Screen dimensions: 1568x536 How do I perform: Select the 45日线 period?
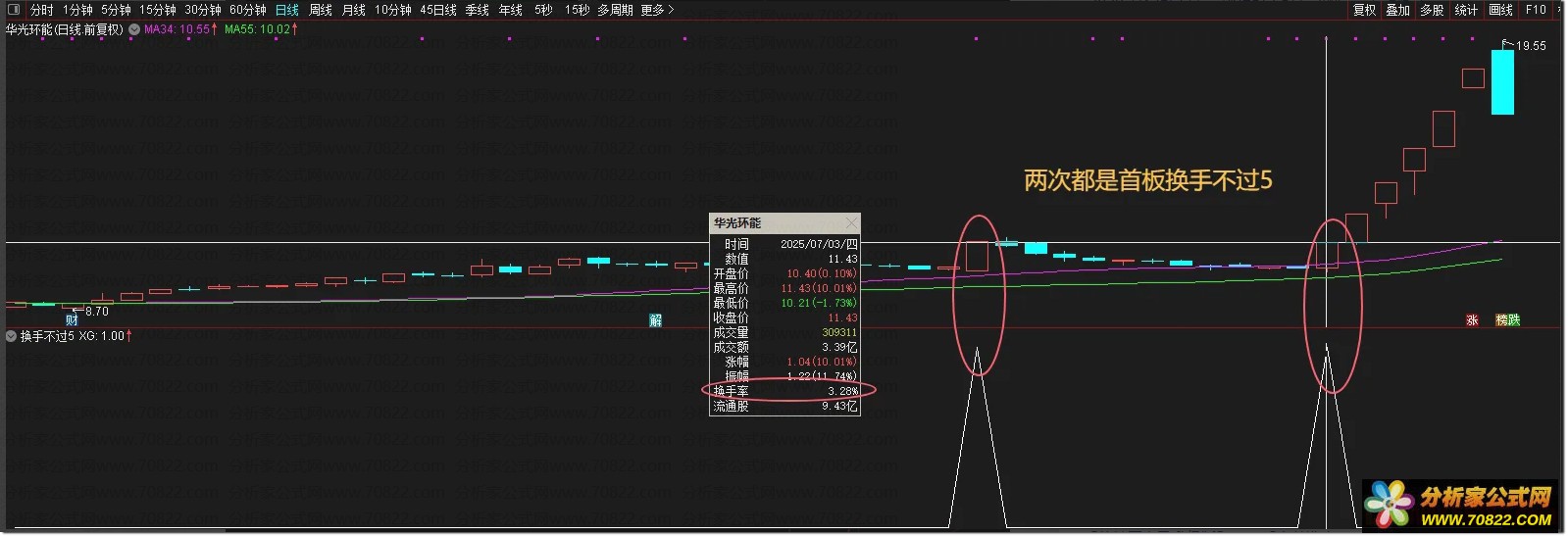[x=438, y=10]
